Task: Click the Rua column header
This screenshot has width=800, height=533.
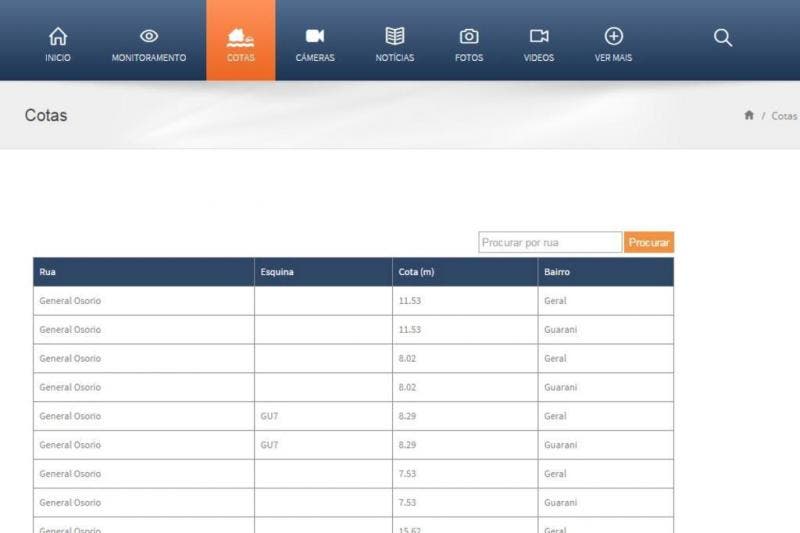Action: pyautogui.click(x=48, y=272)
